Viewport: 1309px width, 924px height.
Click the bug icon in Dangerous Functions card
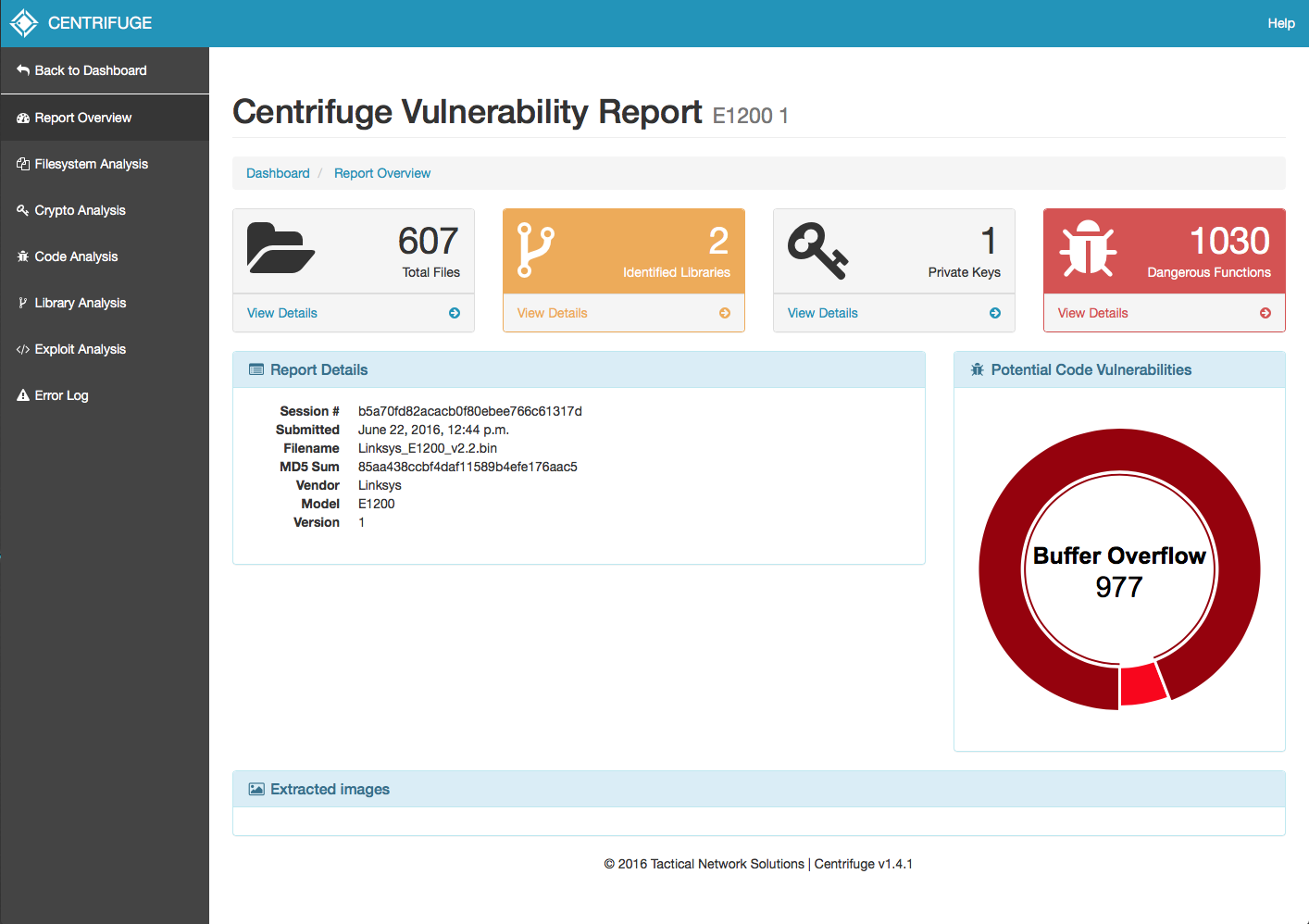coord(1088,249)
